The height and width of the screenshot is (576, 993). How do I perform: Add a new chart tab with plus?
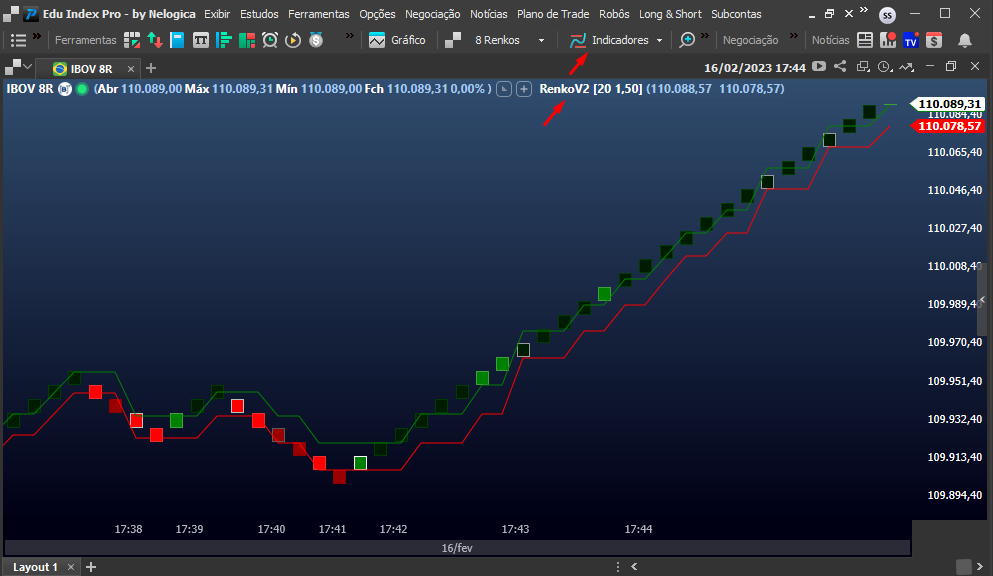point(151,68)
